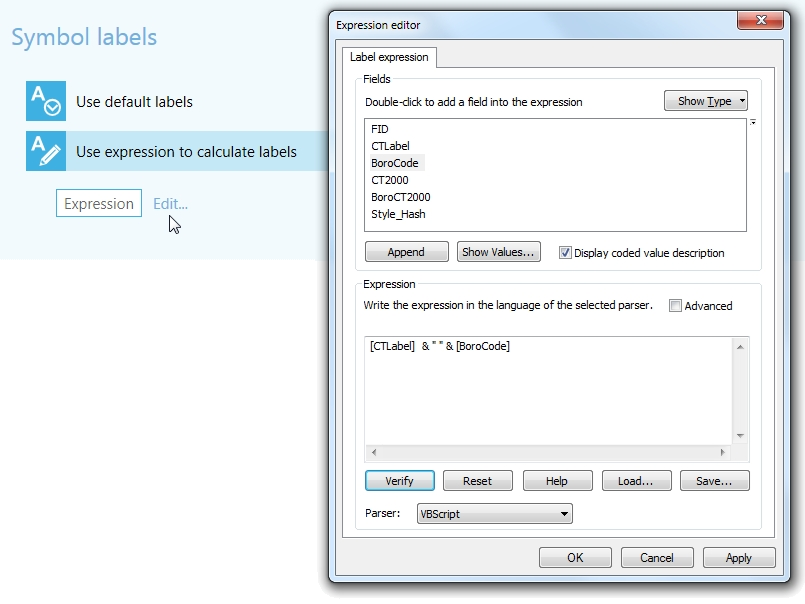Choose the 'Use default labels' text option
Viewport: 805px width, 604px height.
click(135, 102)
